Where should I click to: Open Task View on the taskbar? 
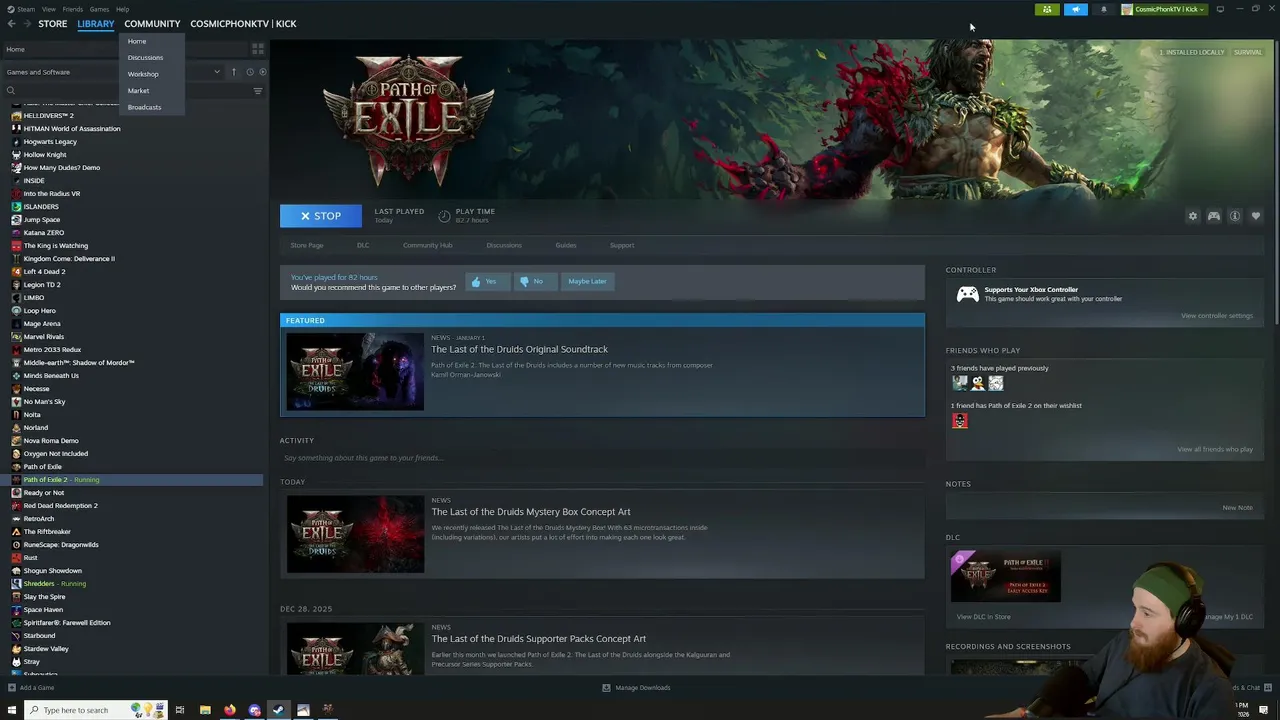coord(180,710)
